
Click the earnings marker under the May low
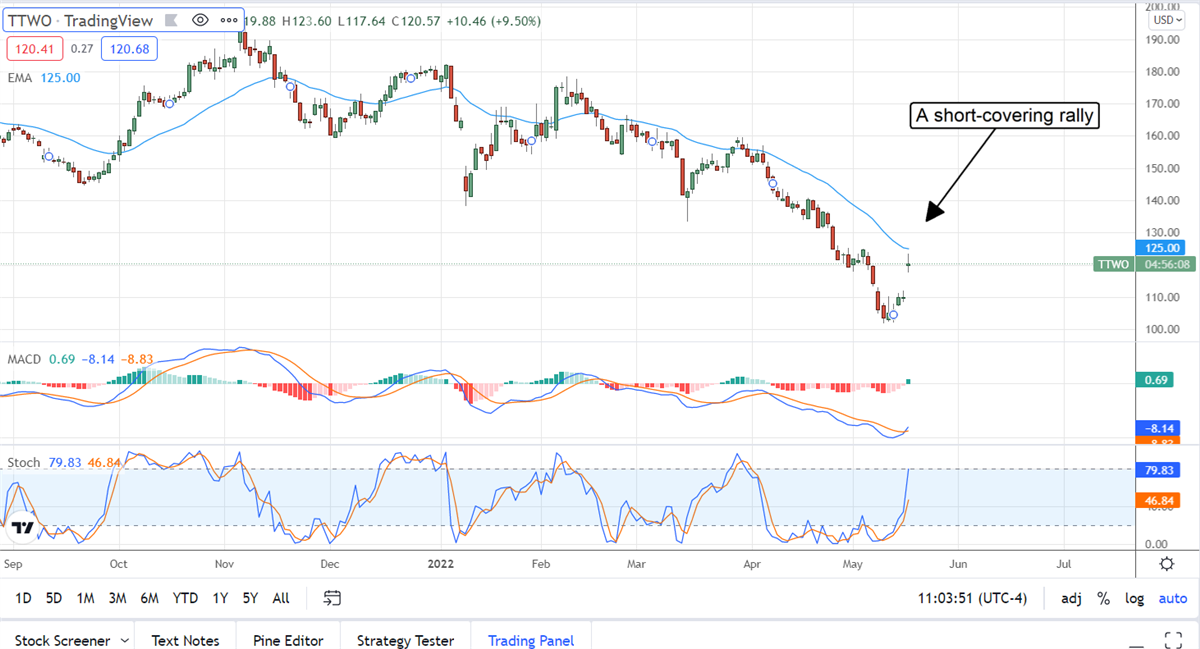click(x=893, y=315)
